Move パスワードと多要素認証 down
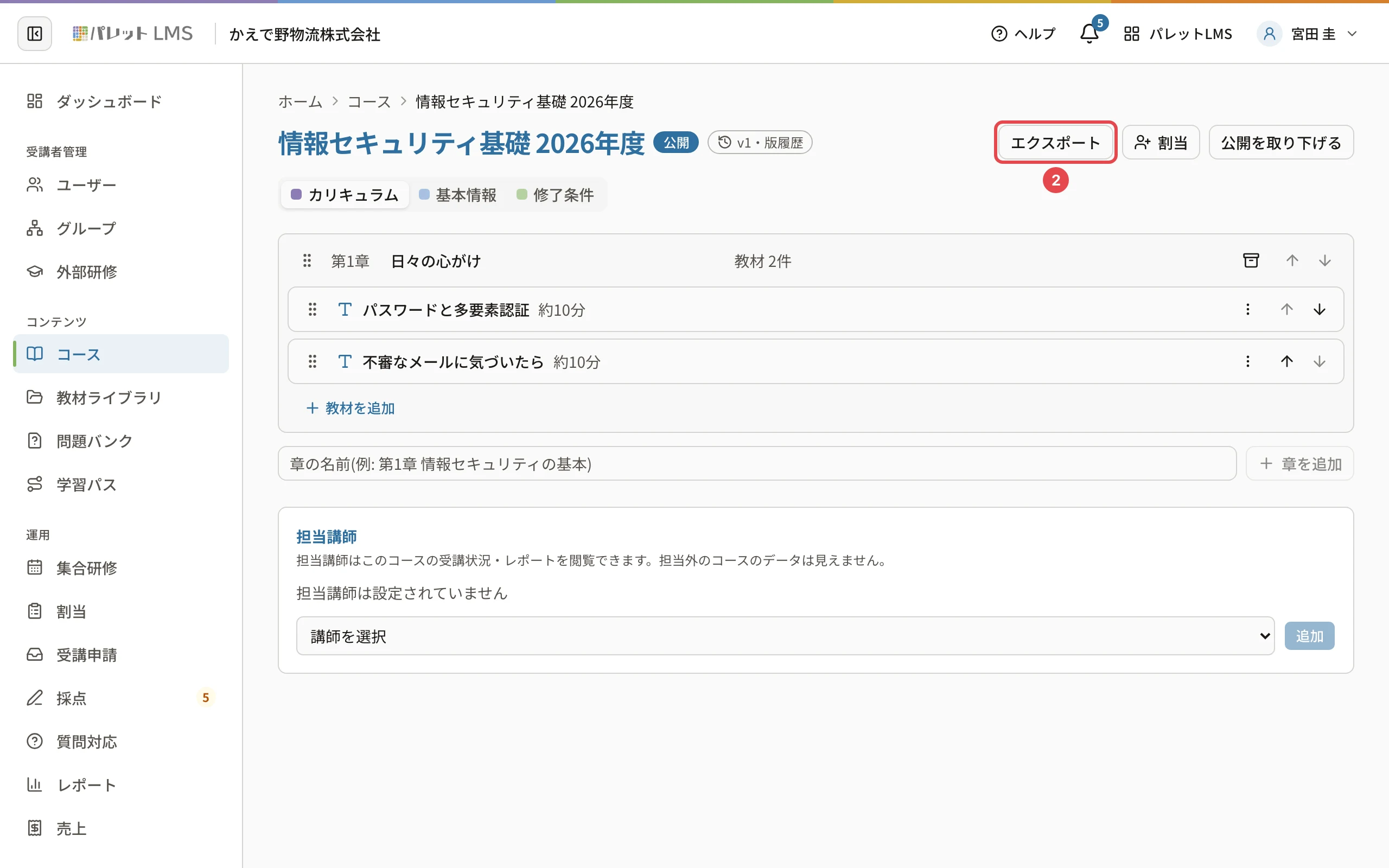1389x868 pixels. (x=1320, y=309)
